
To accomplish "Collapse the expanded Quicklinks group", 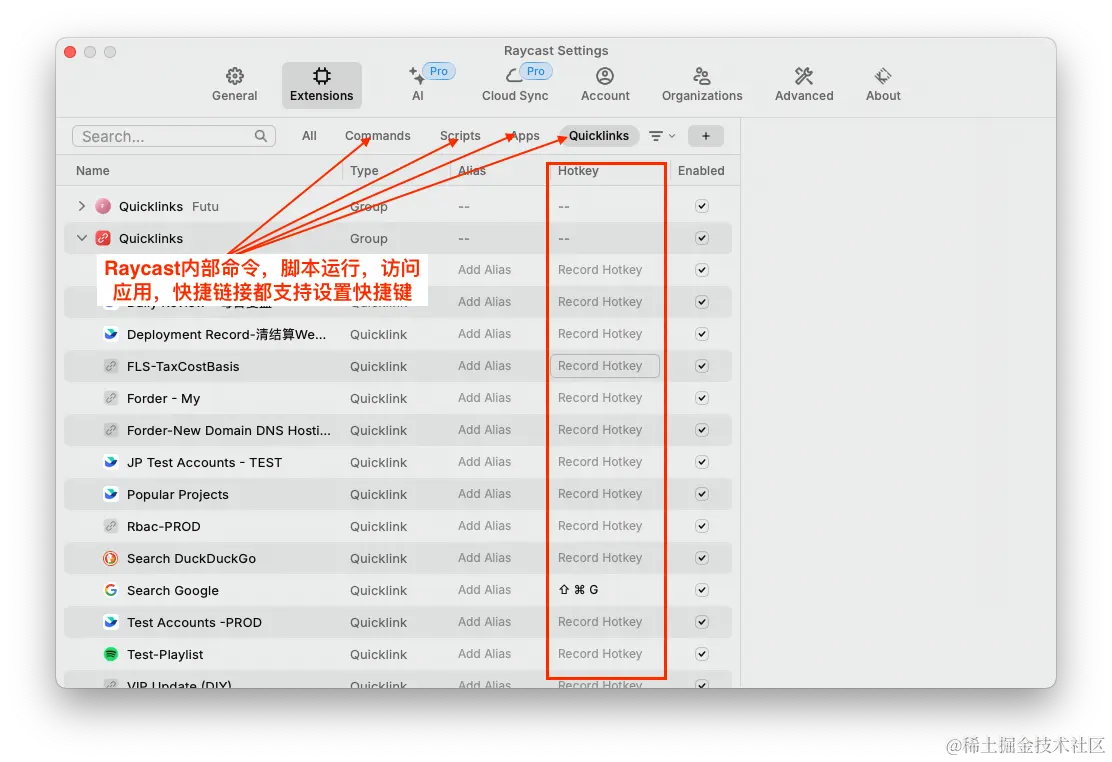I will tap(82, 238).
